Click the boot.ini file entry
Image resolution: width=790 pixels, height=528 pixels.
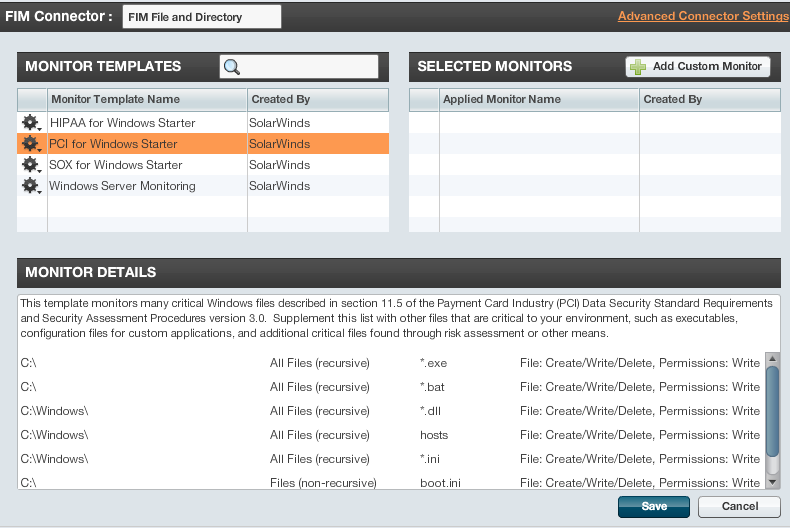440,483
